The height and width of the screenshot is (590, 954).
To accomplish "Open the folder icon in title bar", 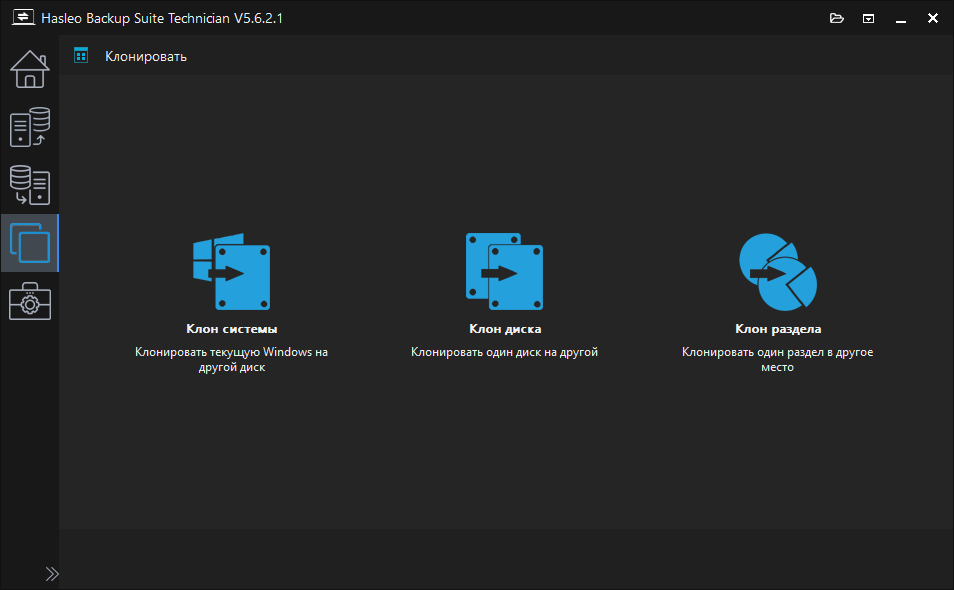I will pos(837,18).
